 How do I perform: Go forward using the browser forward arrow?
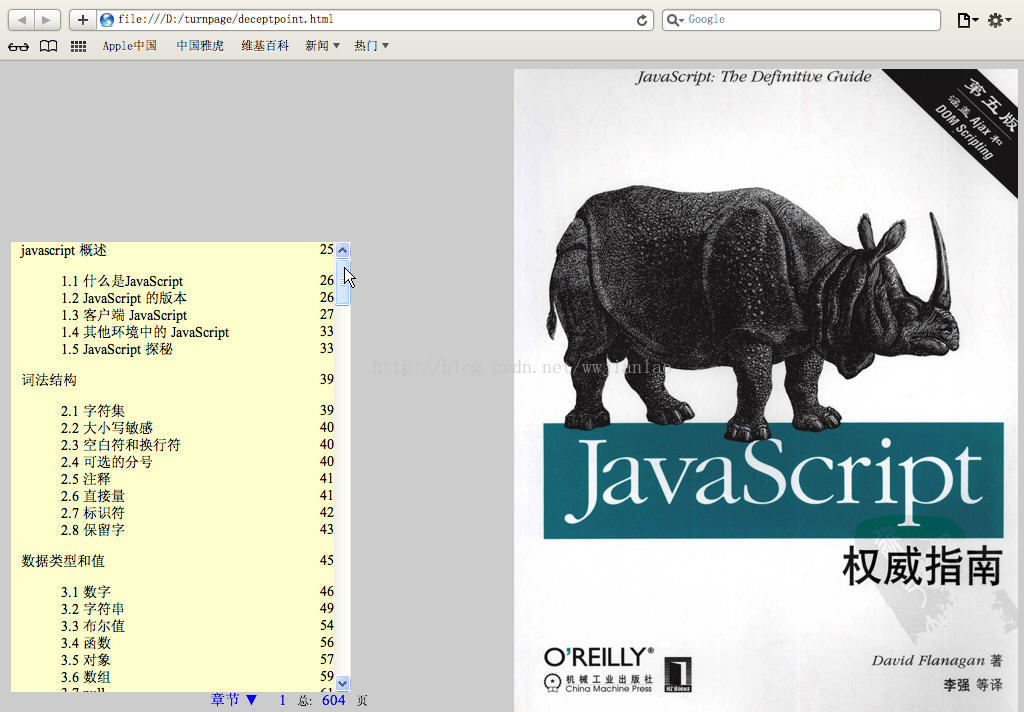click(47, 20)
